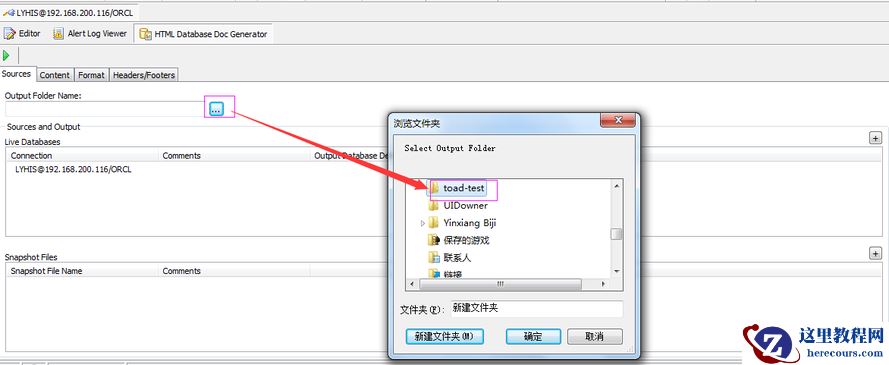Select the UIDowner folder
The height and width of the screenshot is (365, 889).
pyautogui.click(x=465, y=206)
